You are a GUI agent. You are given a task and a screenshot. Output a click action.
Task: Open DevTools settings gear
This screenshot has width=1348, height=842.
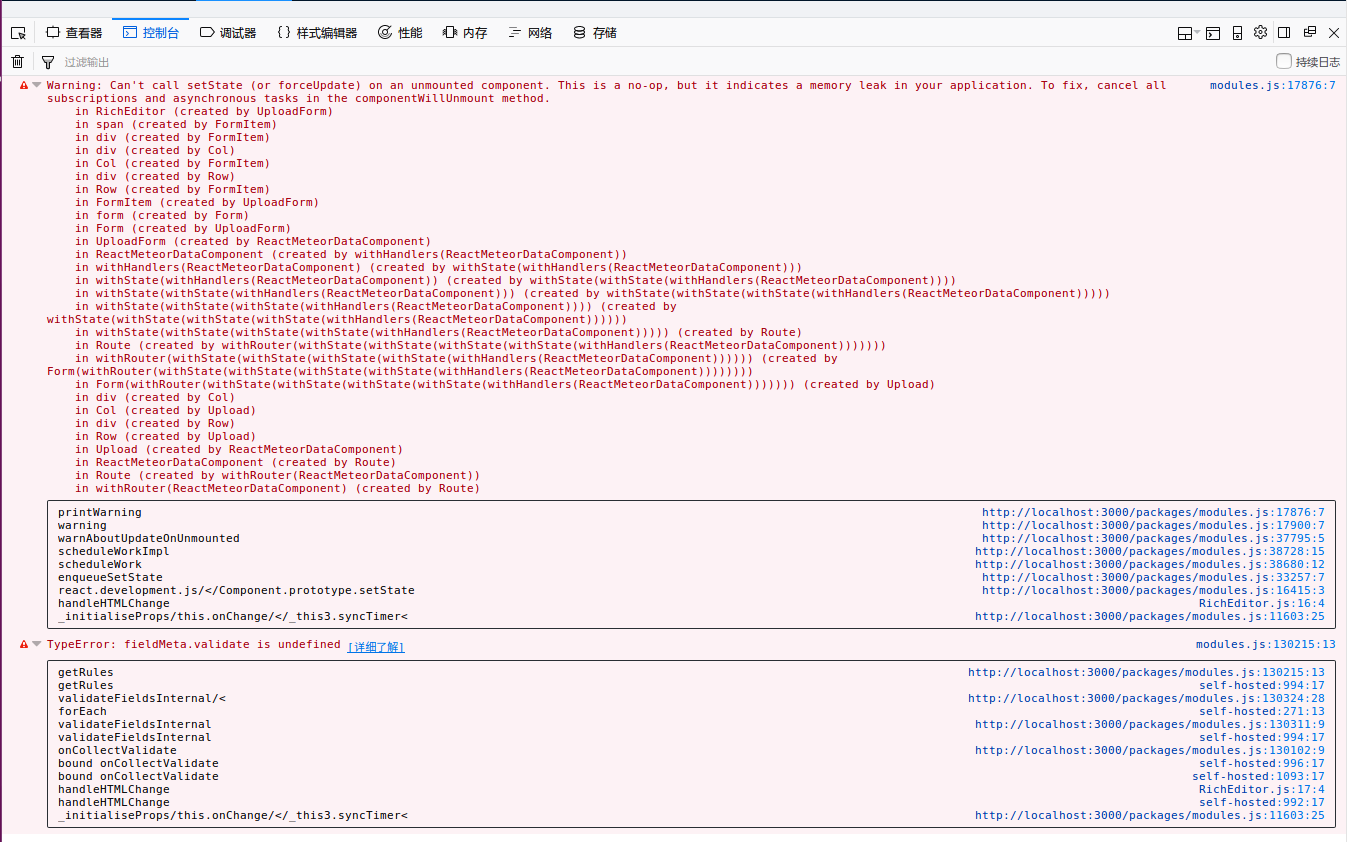[x=1260, y=31]
